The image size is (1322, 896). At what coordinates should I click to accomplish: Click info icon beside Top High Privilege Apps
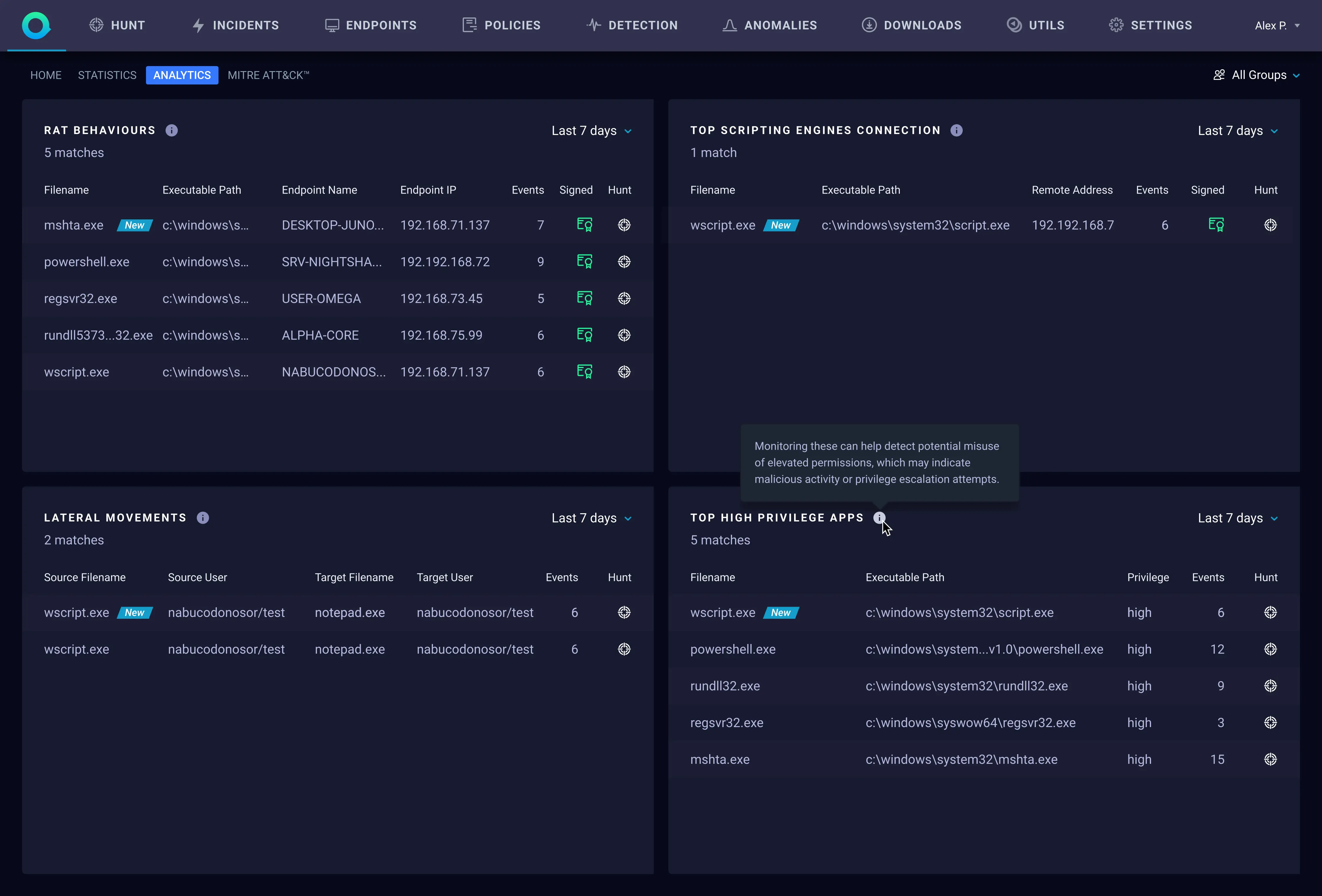pos(880,518)
